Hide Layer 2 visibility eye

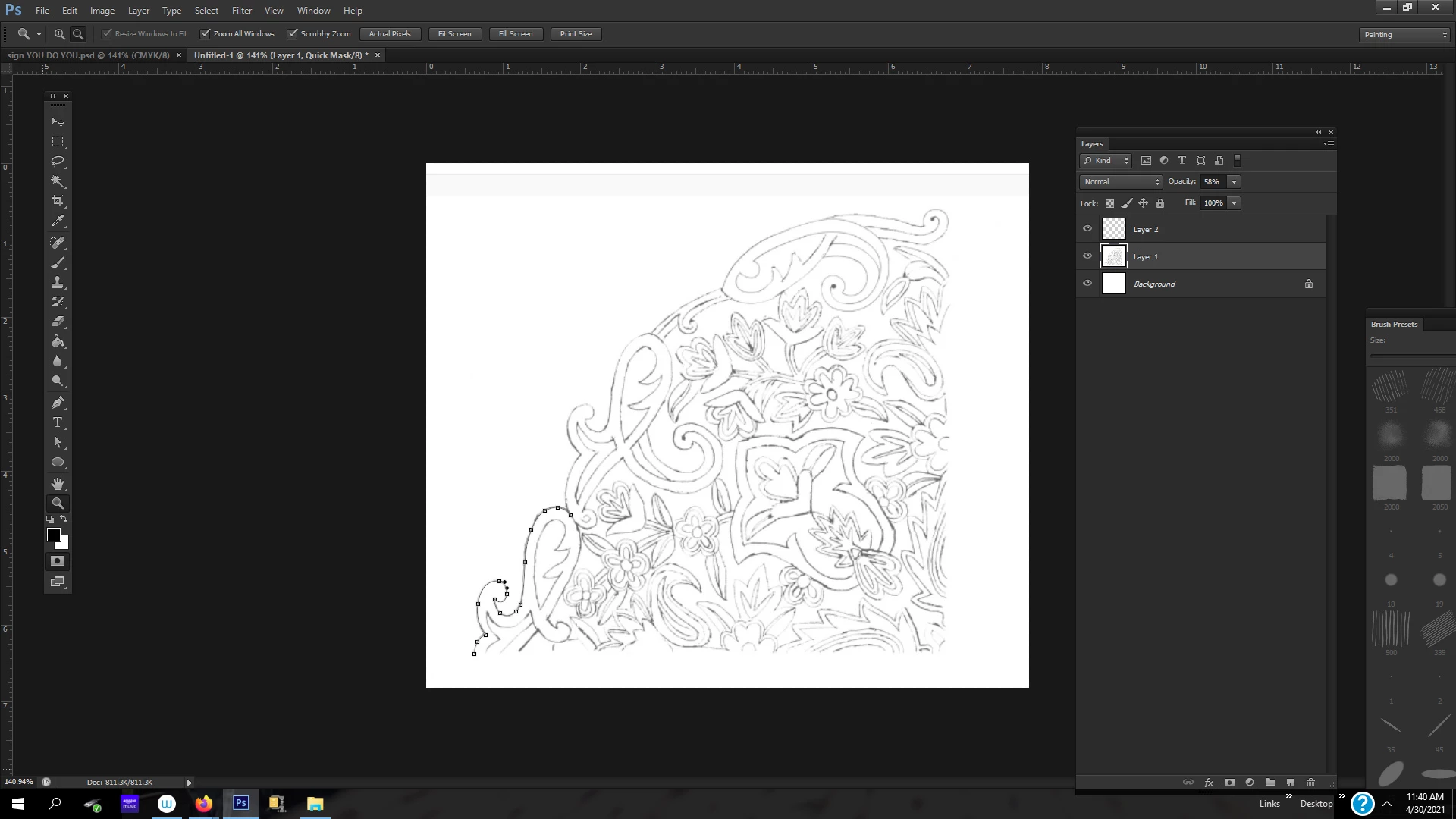click(x=1087, y=229)
